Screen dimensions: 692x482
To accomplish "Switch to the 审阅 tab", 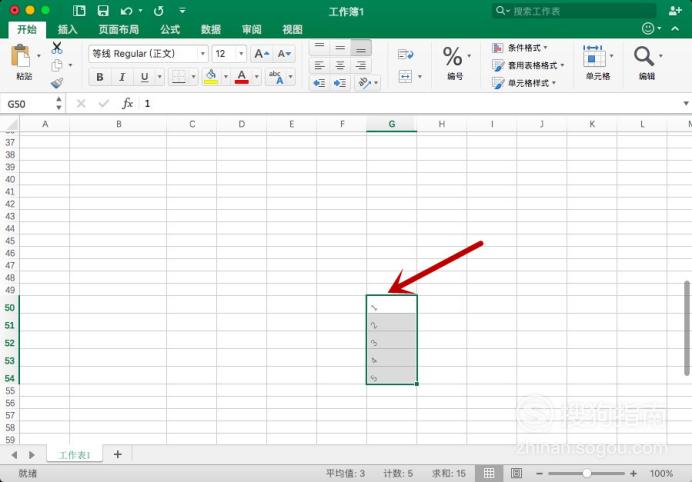I will coord(252,30).
